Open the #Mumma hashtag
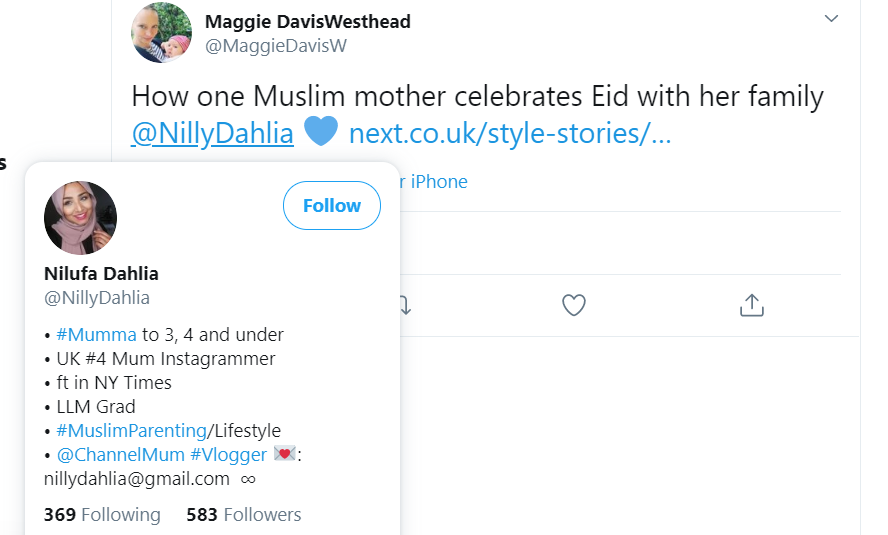888x535 pixels. [96, 334]
